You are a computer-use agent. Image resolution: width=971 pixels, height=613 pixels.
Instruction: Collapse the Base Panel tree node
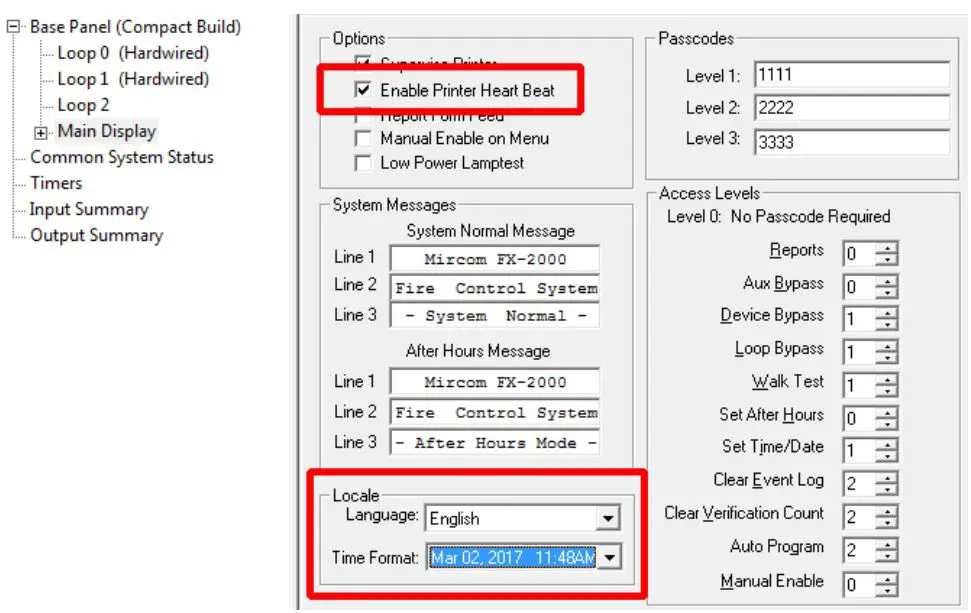pos(13,27)
